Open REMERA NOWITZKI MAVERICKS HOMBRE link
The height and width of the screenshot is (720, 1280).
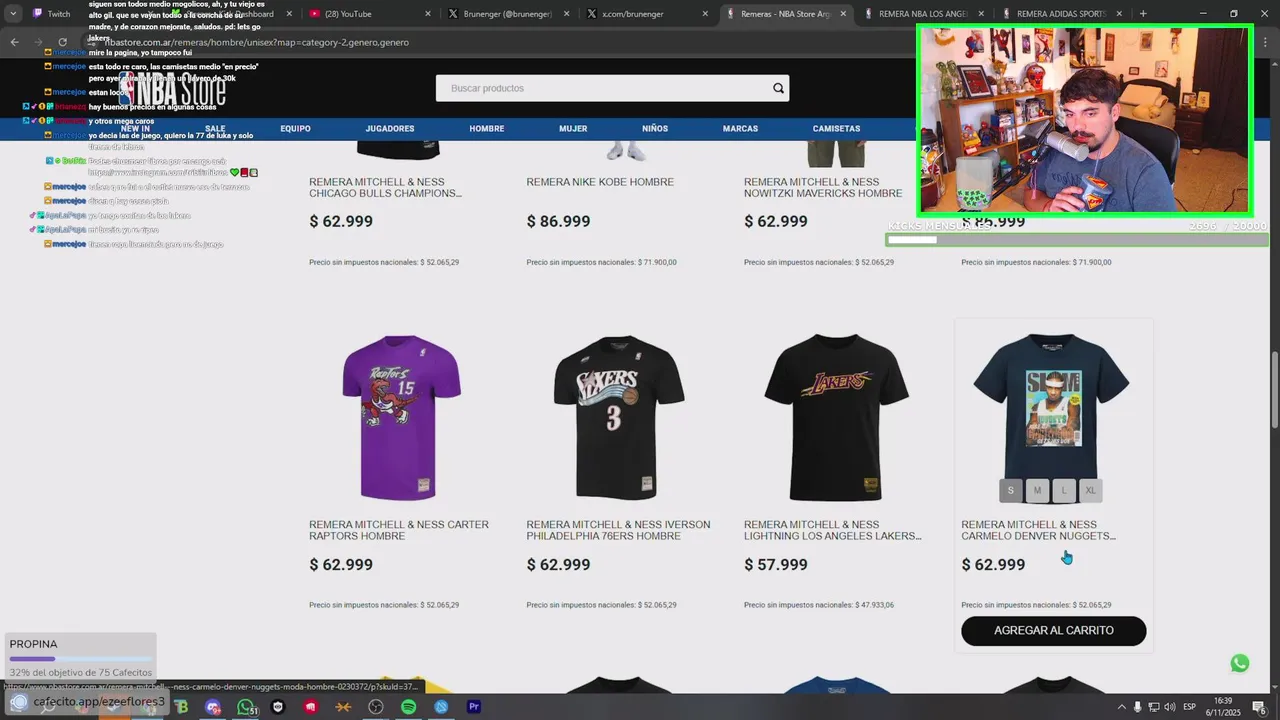[x=823, y=187]
